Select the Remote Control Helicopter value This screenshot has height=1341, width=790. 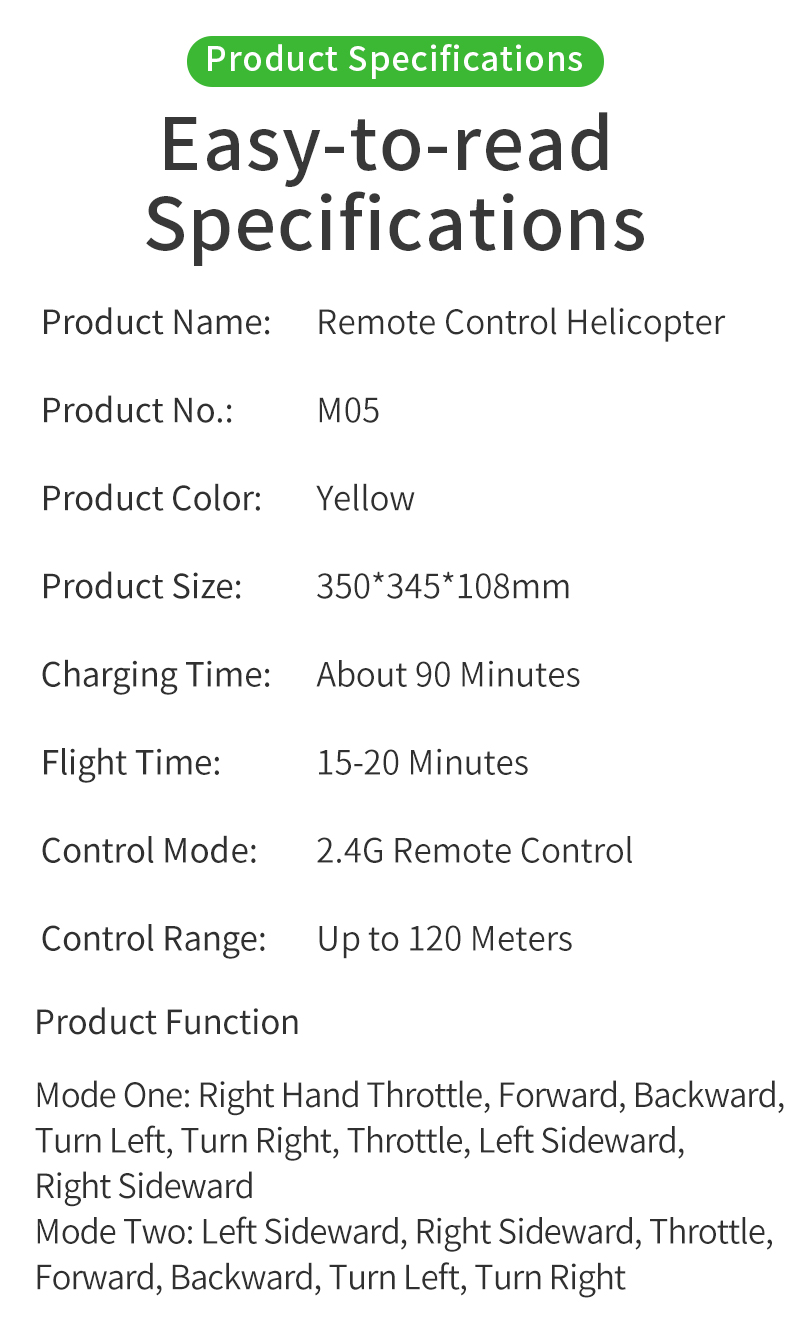520,323
